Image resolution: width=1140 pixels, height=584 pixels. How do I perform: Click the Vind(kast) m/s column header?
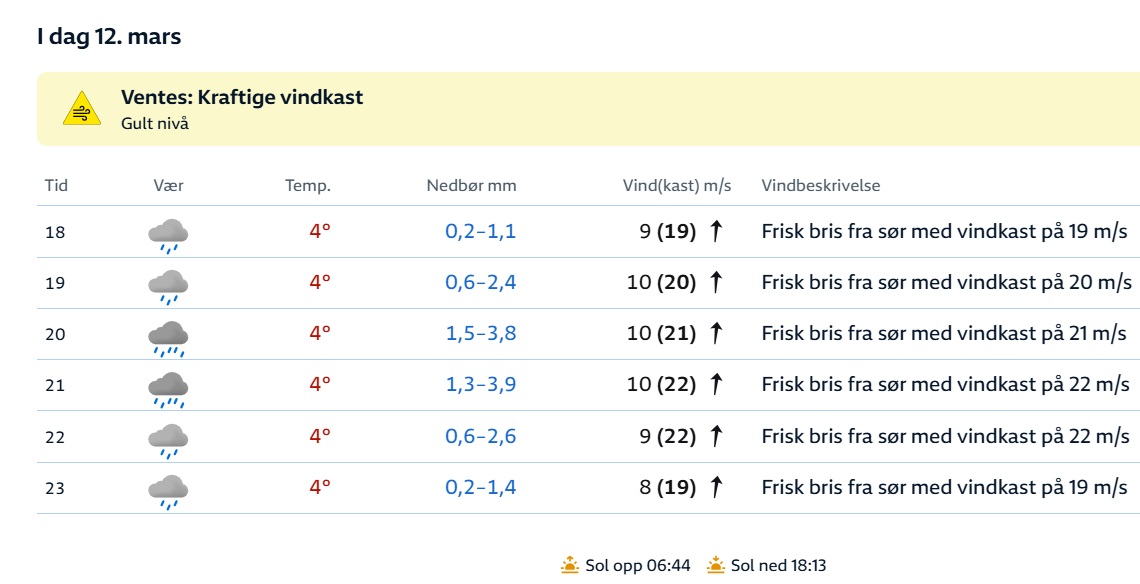click(677, 186)
